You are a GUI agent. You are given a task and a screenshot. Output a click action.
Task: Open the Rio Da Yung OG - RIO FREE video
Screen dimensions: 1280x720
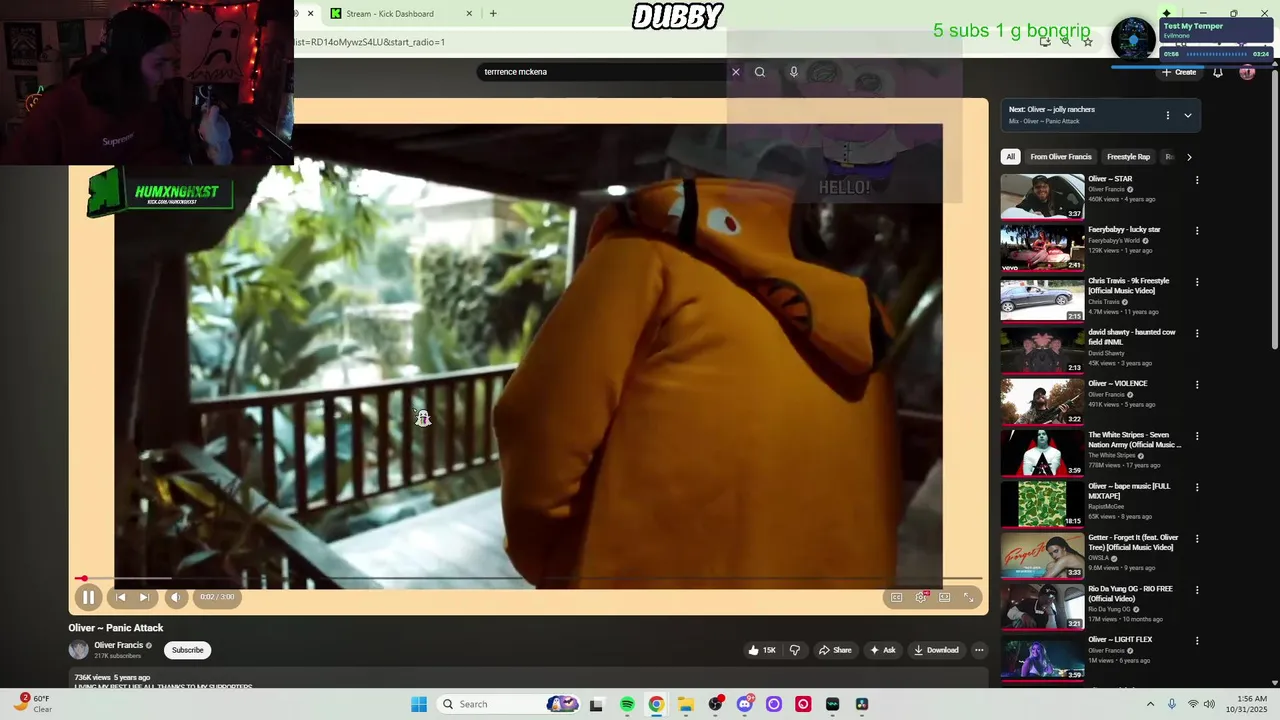click(1130, 593)
